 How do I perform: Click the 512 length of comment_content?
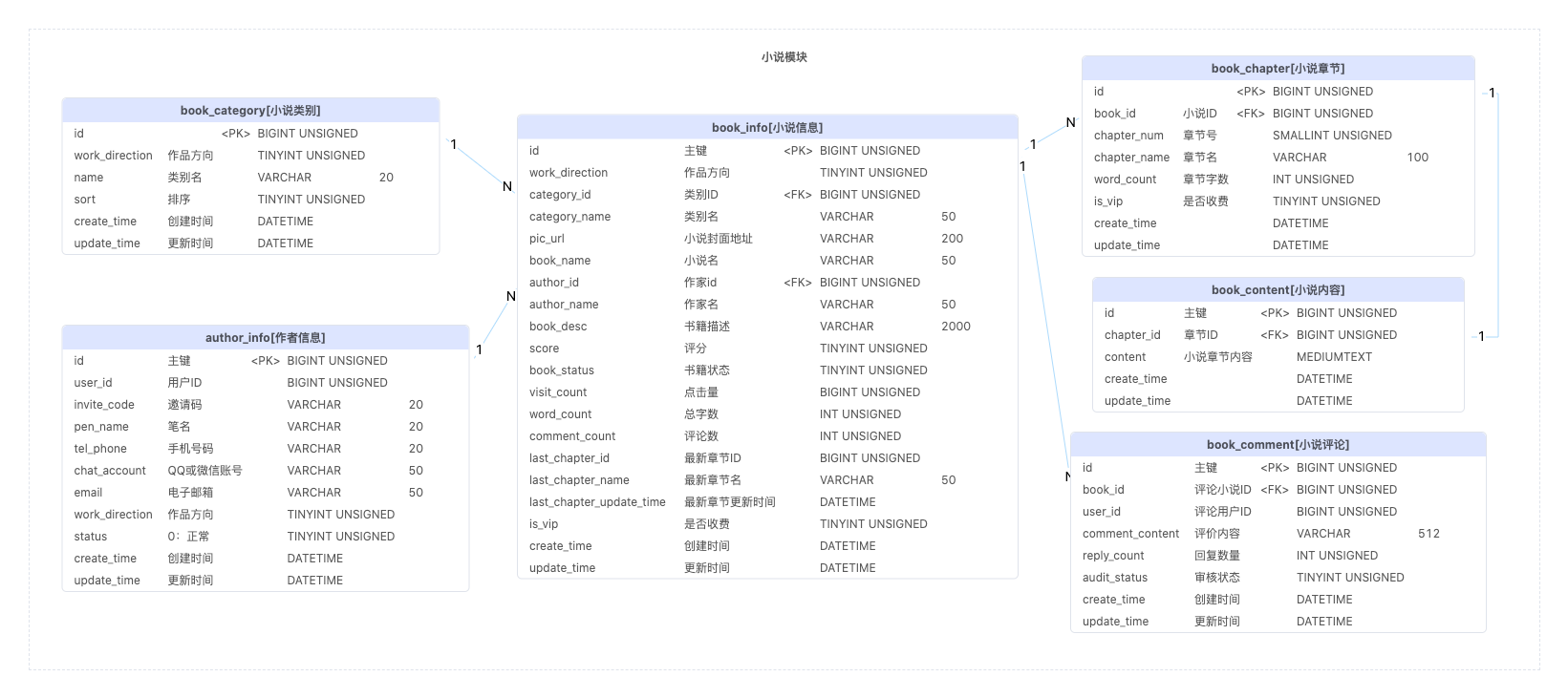point(1428,534)
